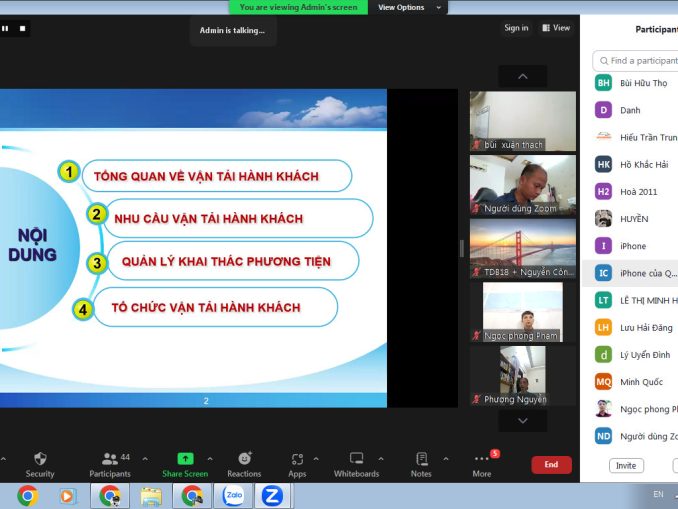Screen dimensions: 678x509
Task: Click Hoà 2011's H2 avatar
Action: click(603, 192)
